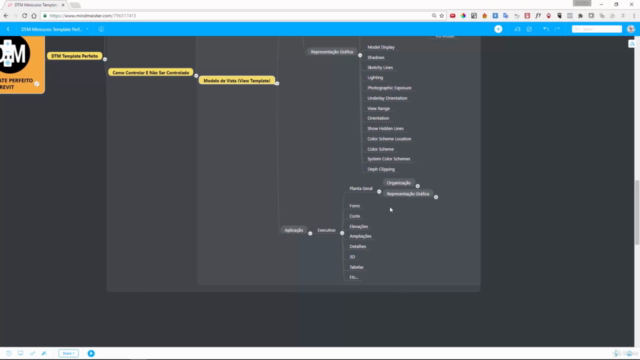Collapse the DTM Template Perfeito node
Screen dimensions: 640x360
(105, 59)
